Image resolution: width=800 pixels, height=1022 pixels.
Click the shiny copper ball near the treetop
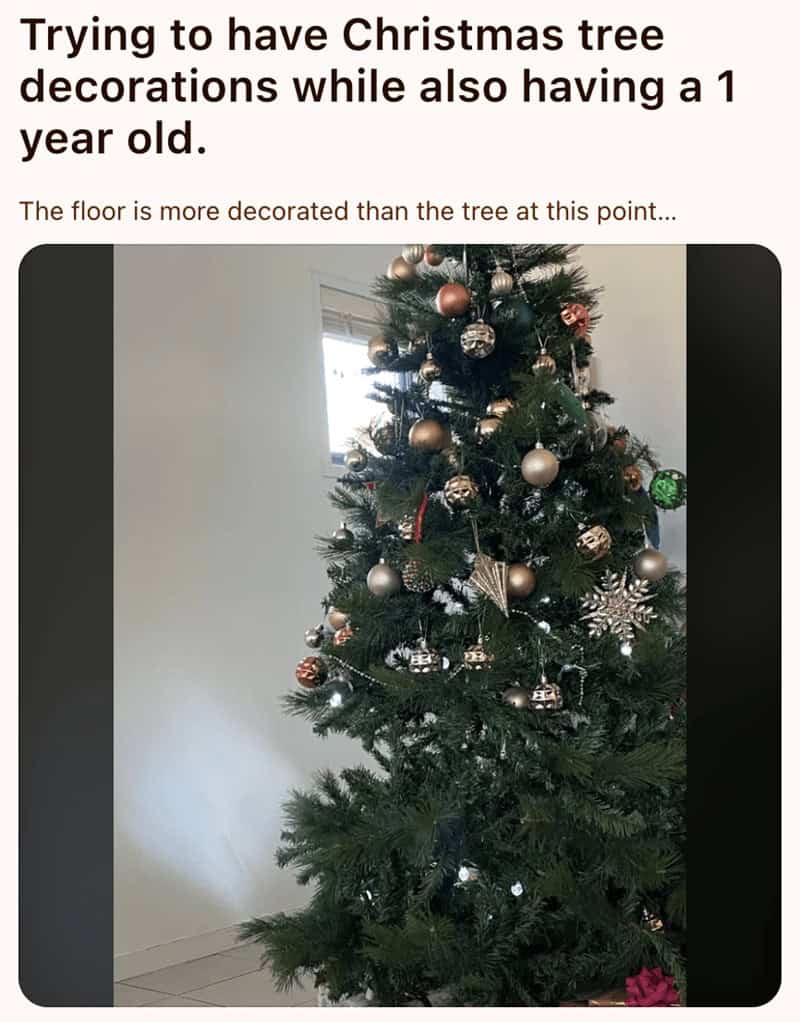tap(452, 299)
